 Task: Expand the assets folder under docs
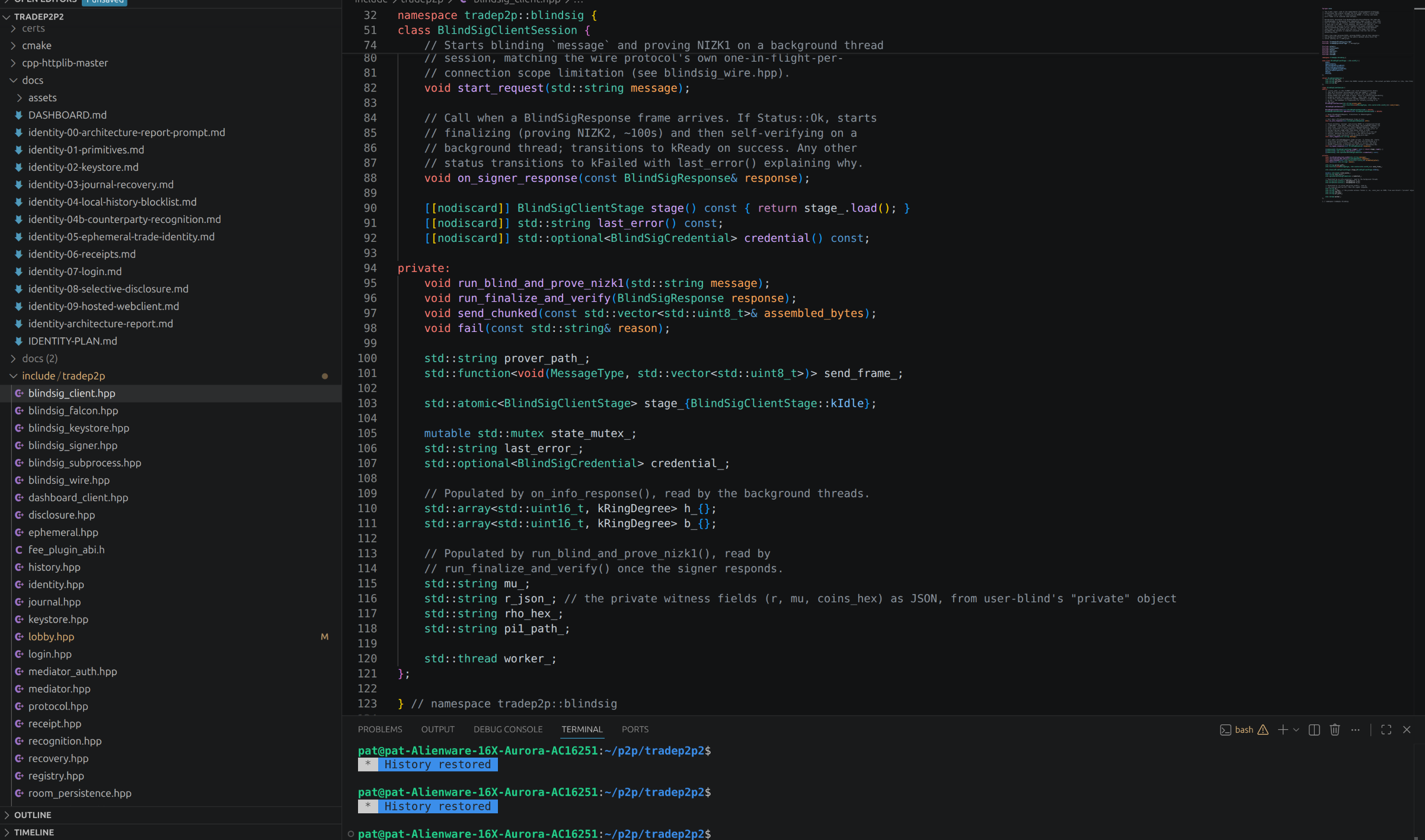click(20, 98)
